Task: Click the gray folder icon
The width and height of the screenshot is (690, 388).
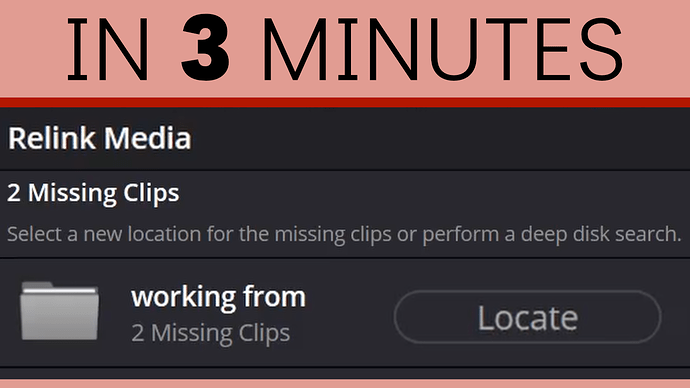Action: (59, 311)
